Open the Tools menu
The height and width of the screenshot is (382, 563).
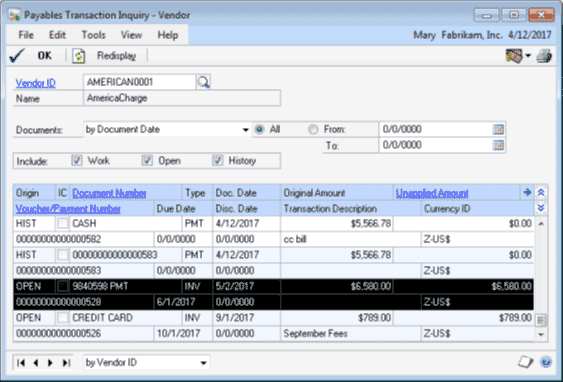(x=93, y=35)
